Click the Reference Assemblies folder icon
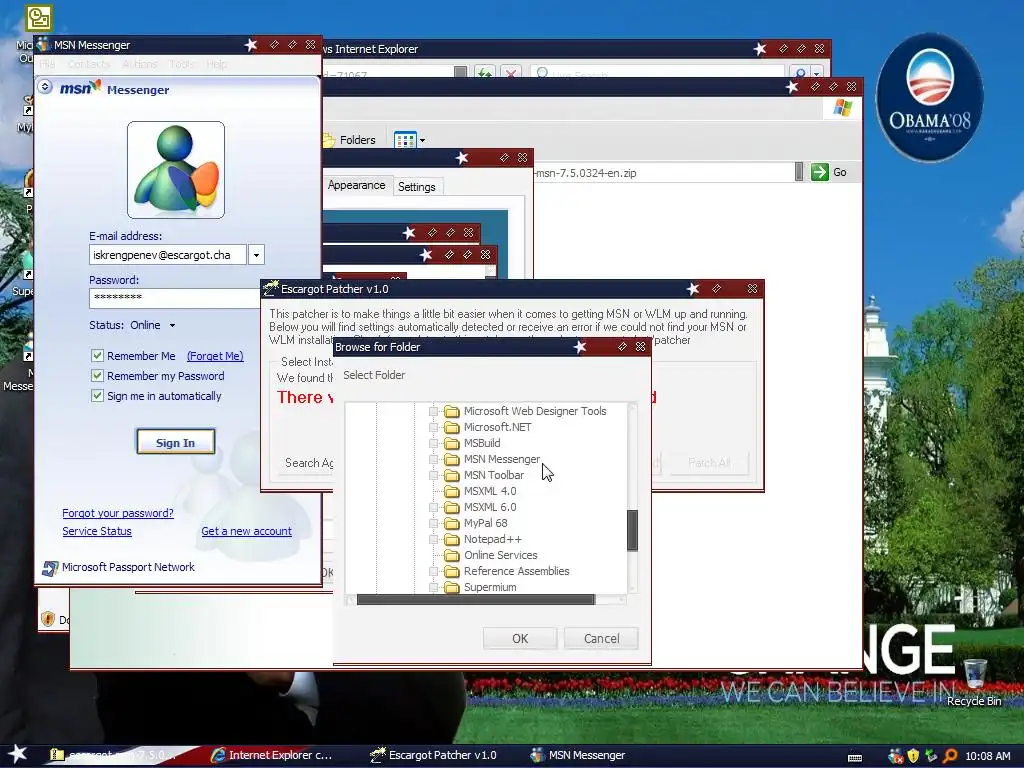Viewport: 1024px width, 768px height. 452,571
